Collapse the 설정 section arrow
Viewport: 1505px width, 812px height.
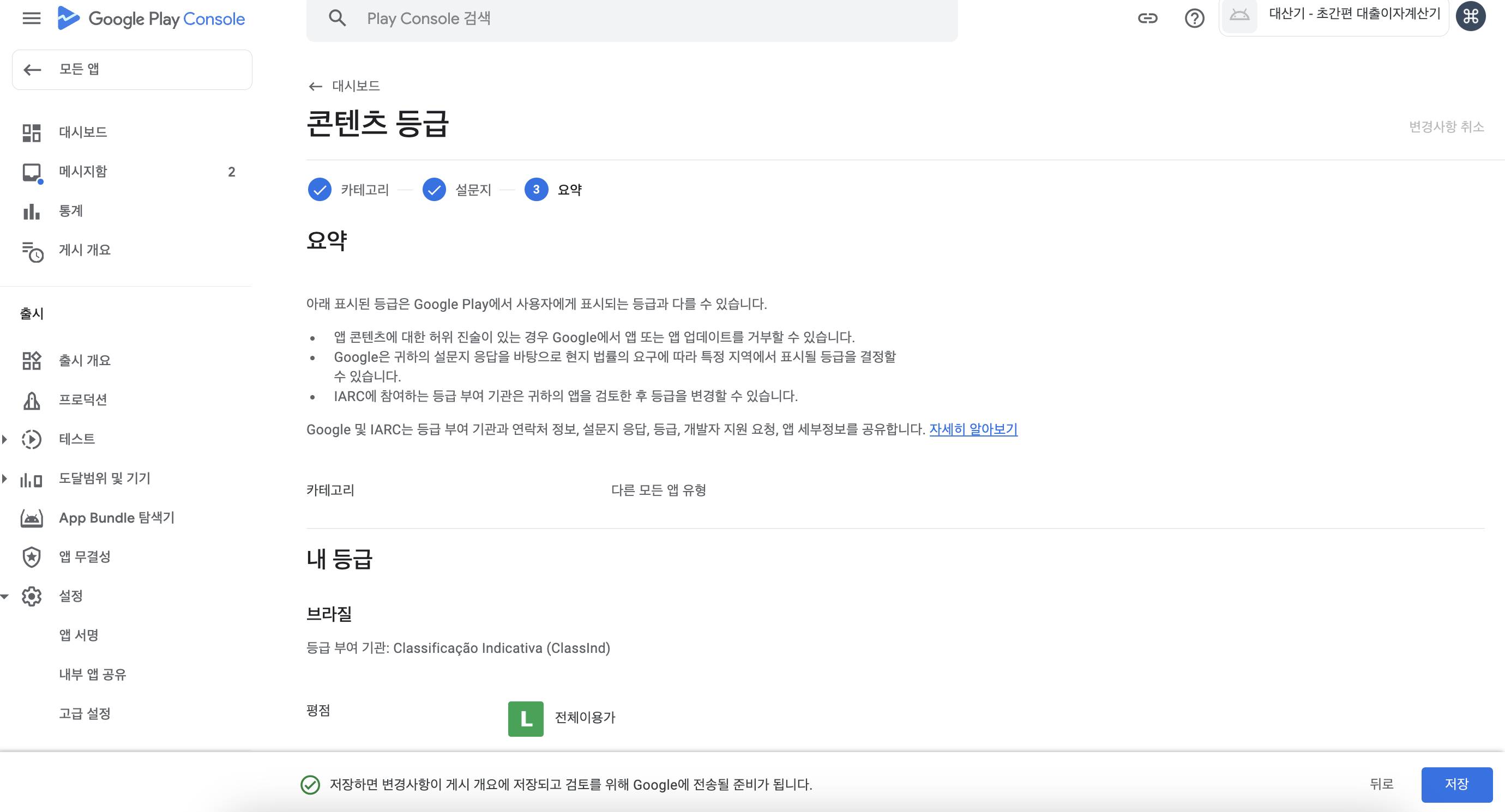5,596
